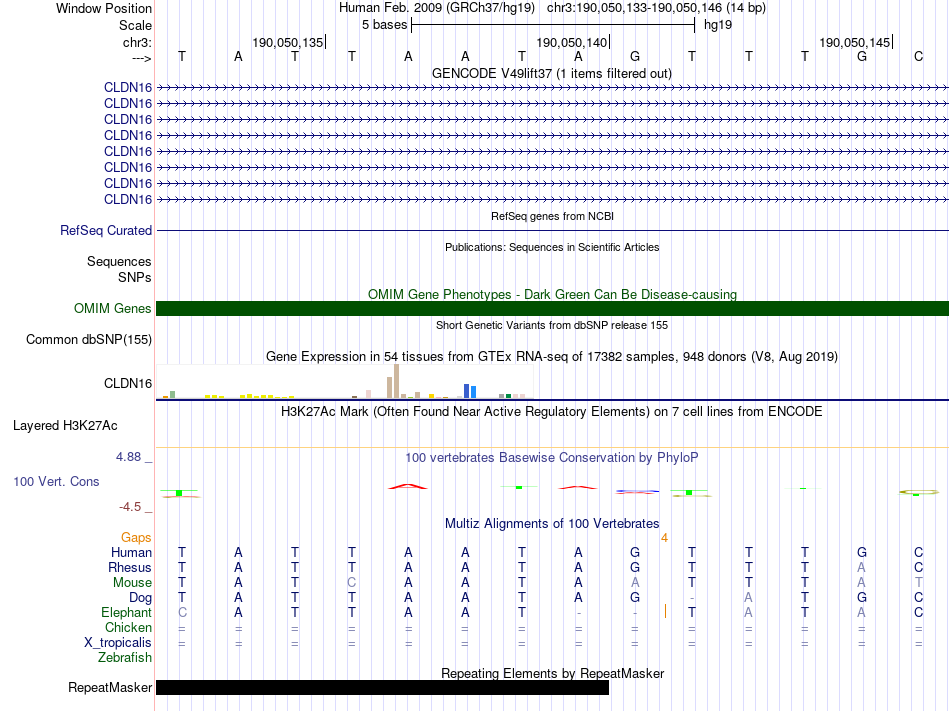950x711 pixels.
Task: Click the strand direction arrow label
Action: (x=142, y=58)
